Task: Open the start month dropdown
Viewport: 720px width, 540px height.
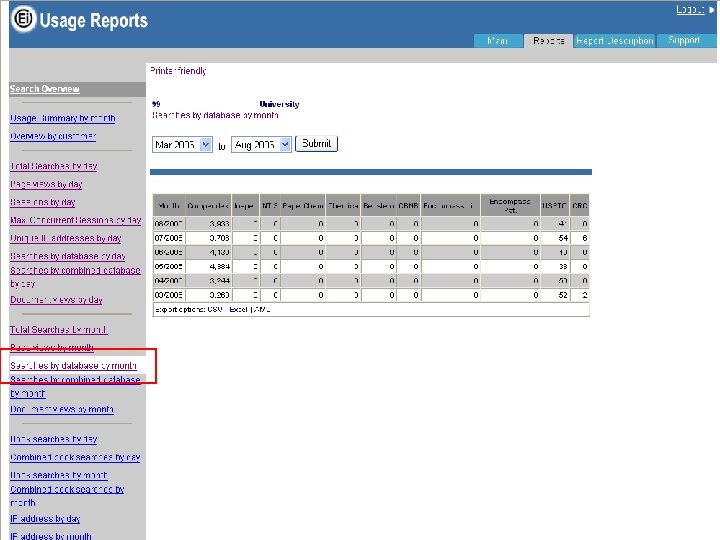Action: [x=182, y=145]
